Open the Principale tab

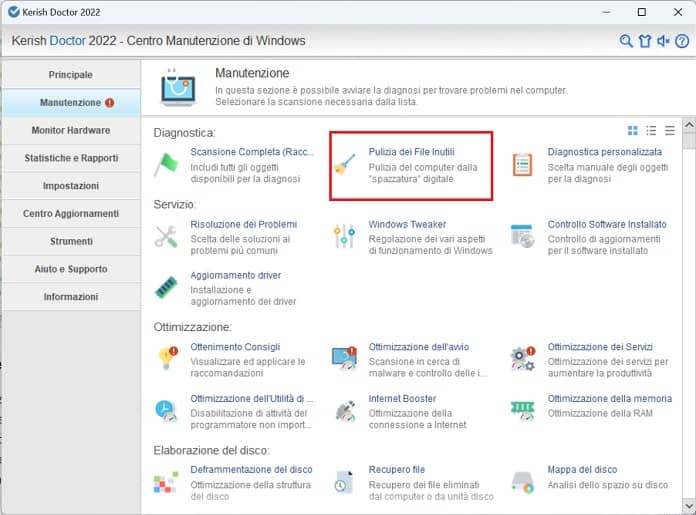pyautogui.click(x=71, y=75)
